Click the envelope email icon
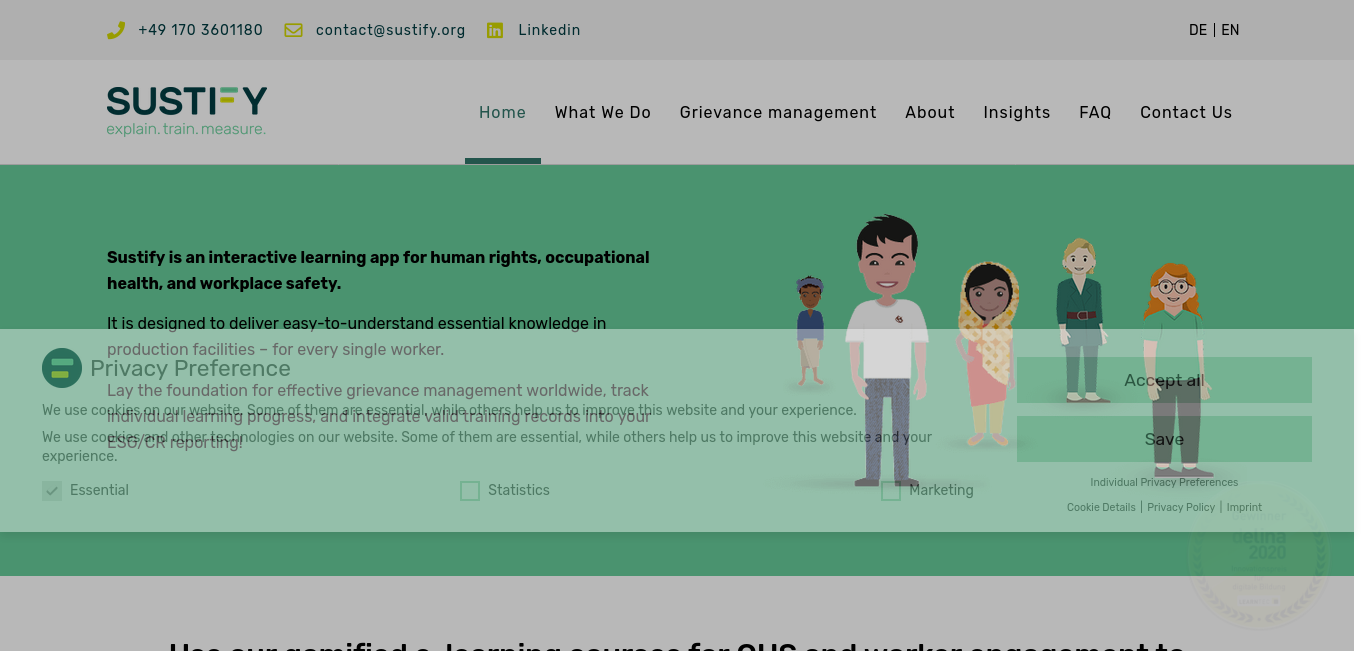 click(x=293, y=30)
